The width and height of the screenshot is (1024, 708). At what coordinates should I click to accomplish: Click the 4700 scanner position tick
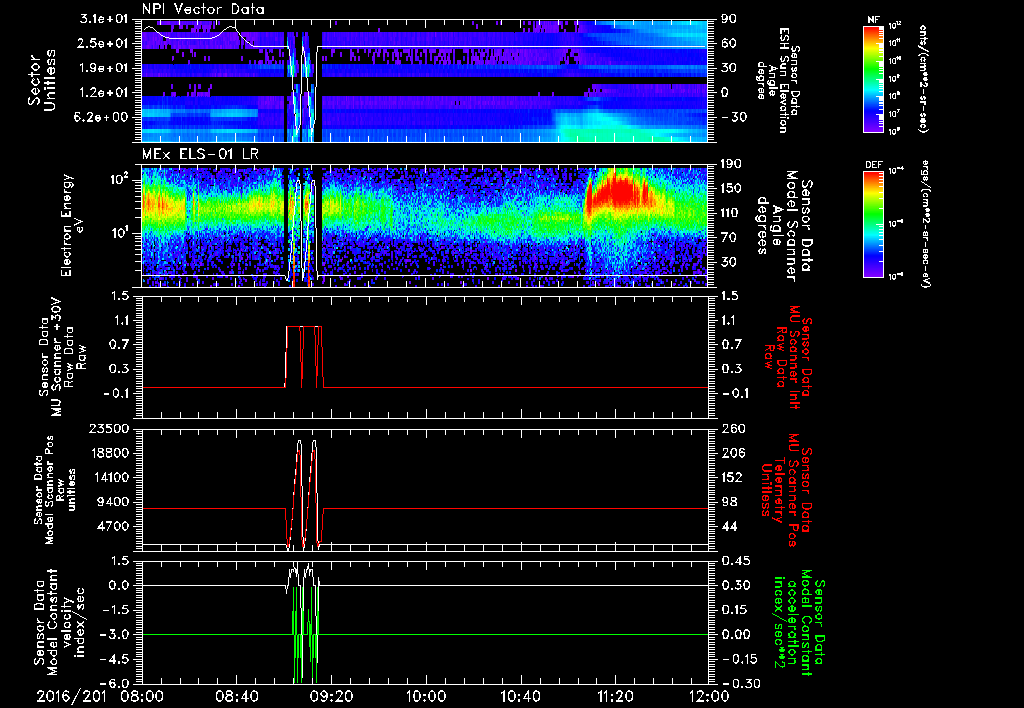(113, 526)
